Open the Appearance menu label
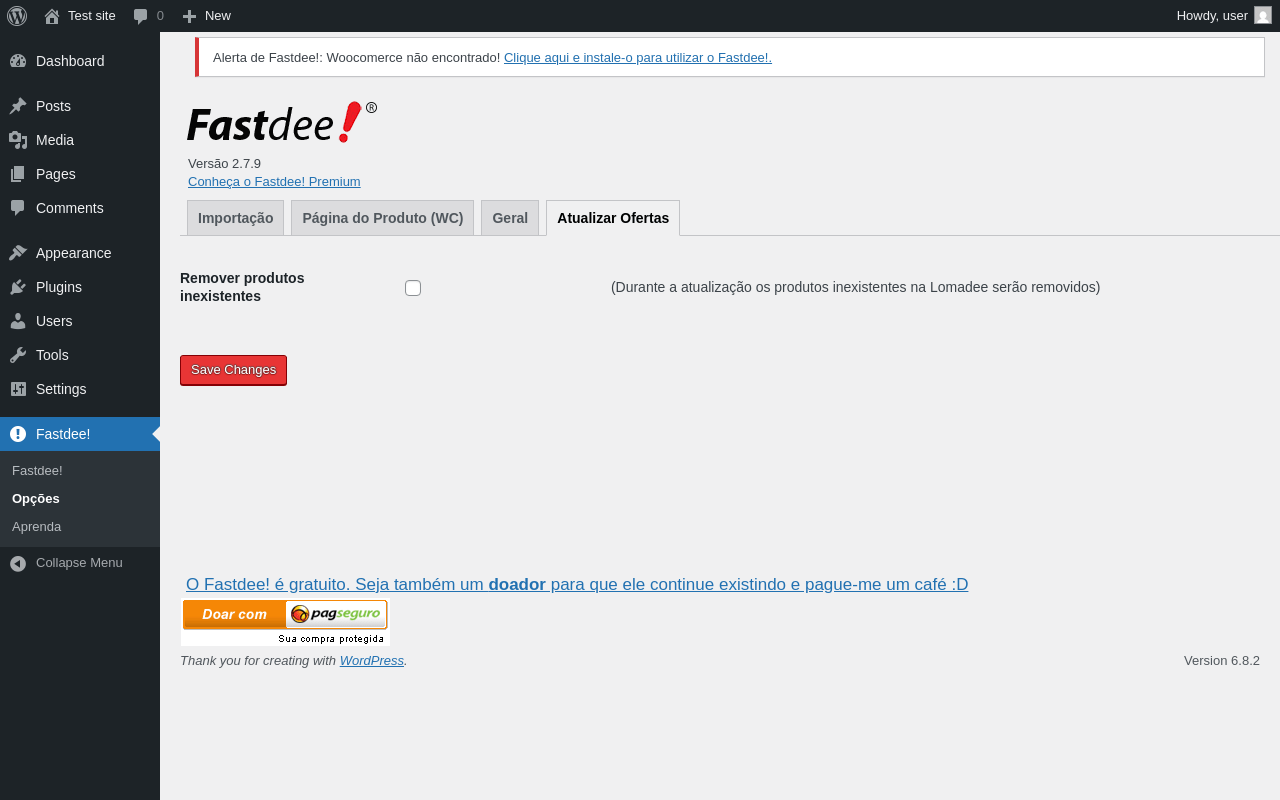1280x800 pixels. click(x=74, y=253)
